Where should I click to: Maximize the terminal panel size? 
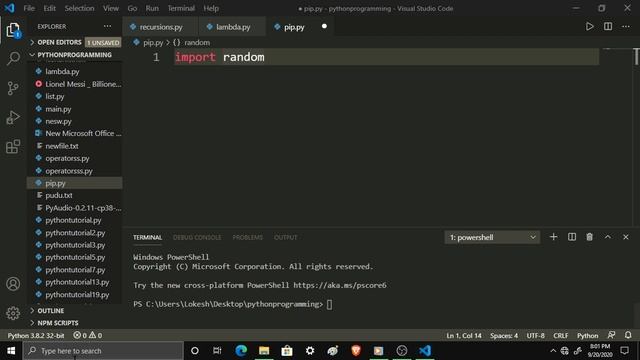click(x=608, y=237)
